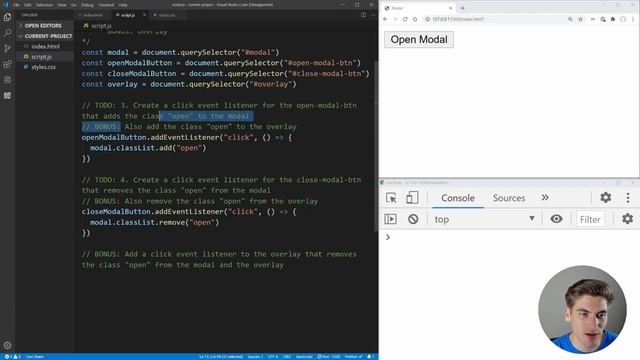Click the live expression eye icon
The height and width of the screenshot is (360, 640).
(x=556, y=219)
